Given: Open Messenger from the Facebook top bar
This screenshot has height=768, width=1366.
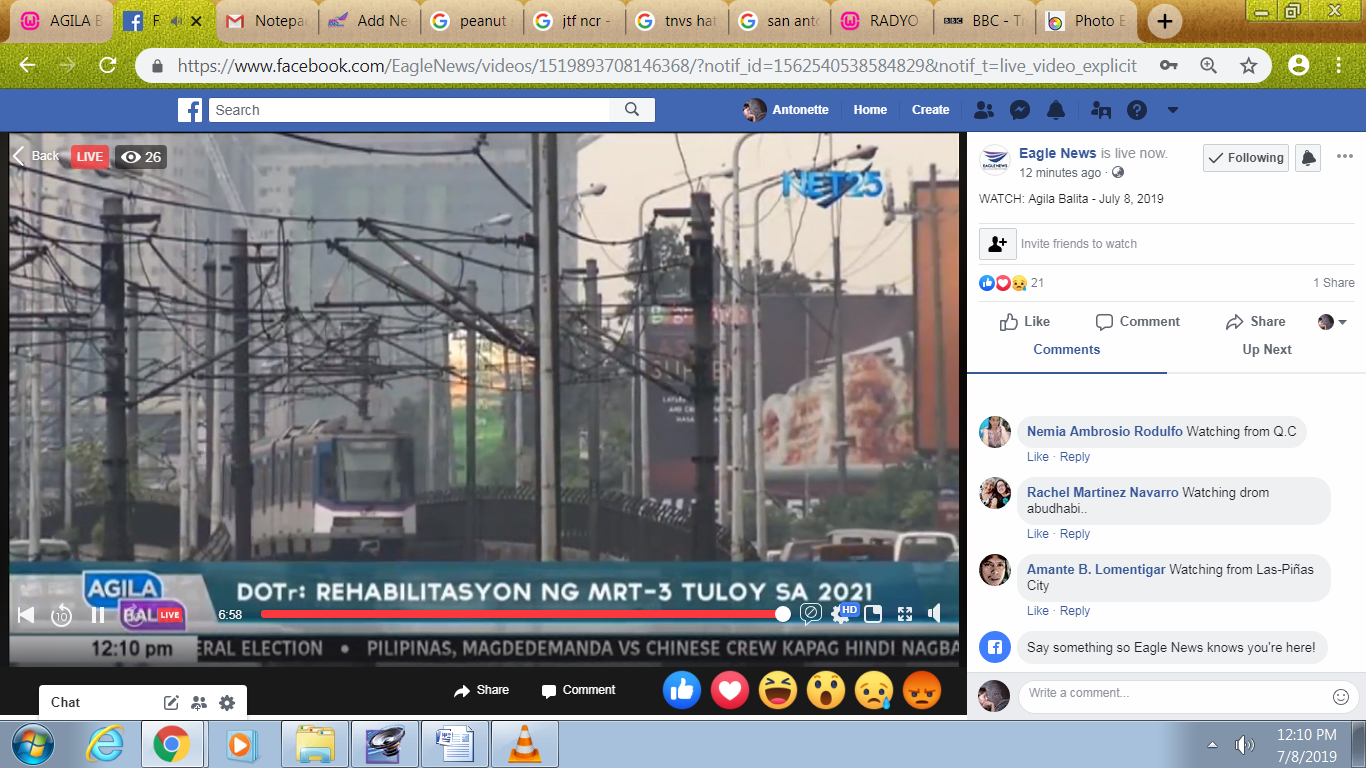Looking at the screenshot, I should (x=1020, y=110).
